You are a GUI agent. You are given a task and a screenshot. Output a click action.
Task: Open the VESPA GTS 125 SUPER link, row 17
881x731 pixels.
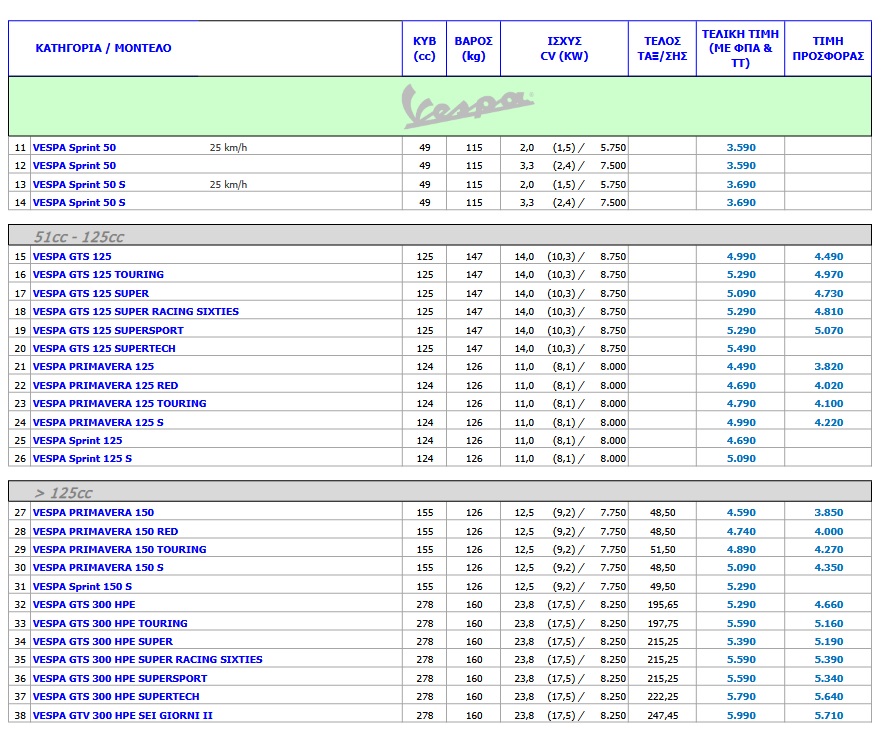[x=91, y=293]
